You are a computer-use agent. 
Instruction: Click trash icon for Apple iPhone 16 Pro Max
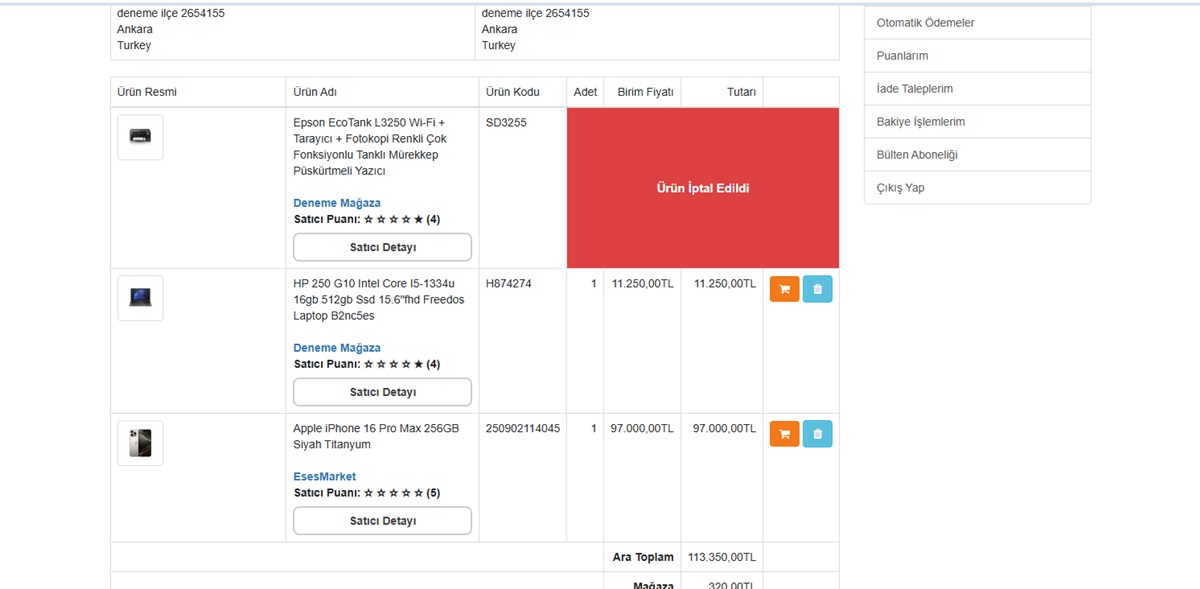tap(817, 434)
